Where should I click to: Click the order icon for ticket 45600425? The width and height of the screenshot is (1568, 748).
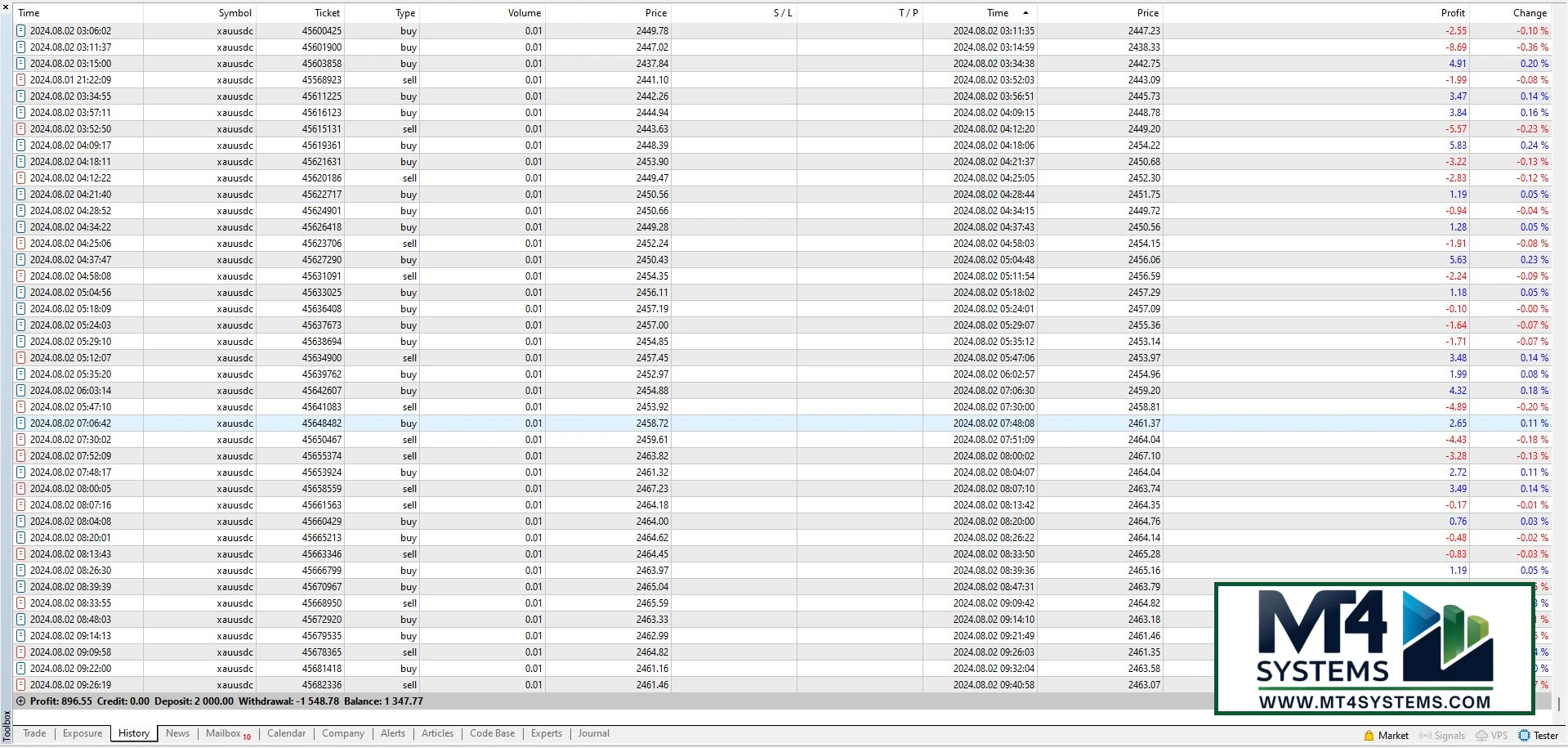pos(21,31)
